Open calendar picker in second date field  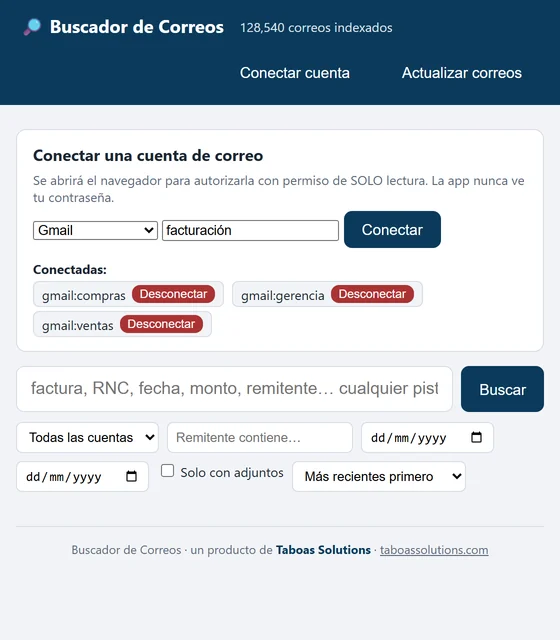[131, 476]
